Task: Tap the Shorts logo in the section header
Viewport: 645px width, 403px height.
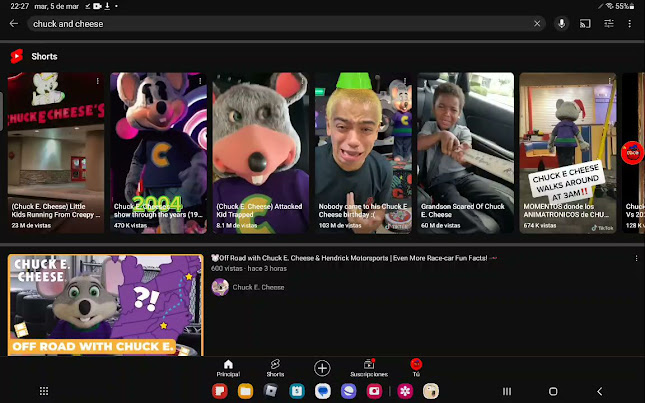Action: pos(16,56)
